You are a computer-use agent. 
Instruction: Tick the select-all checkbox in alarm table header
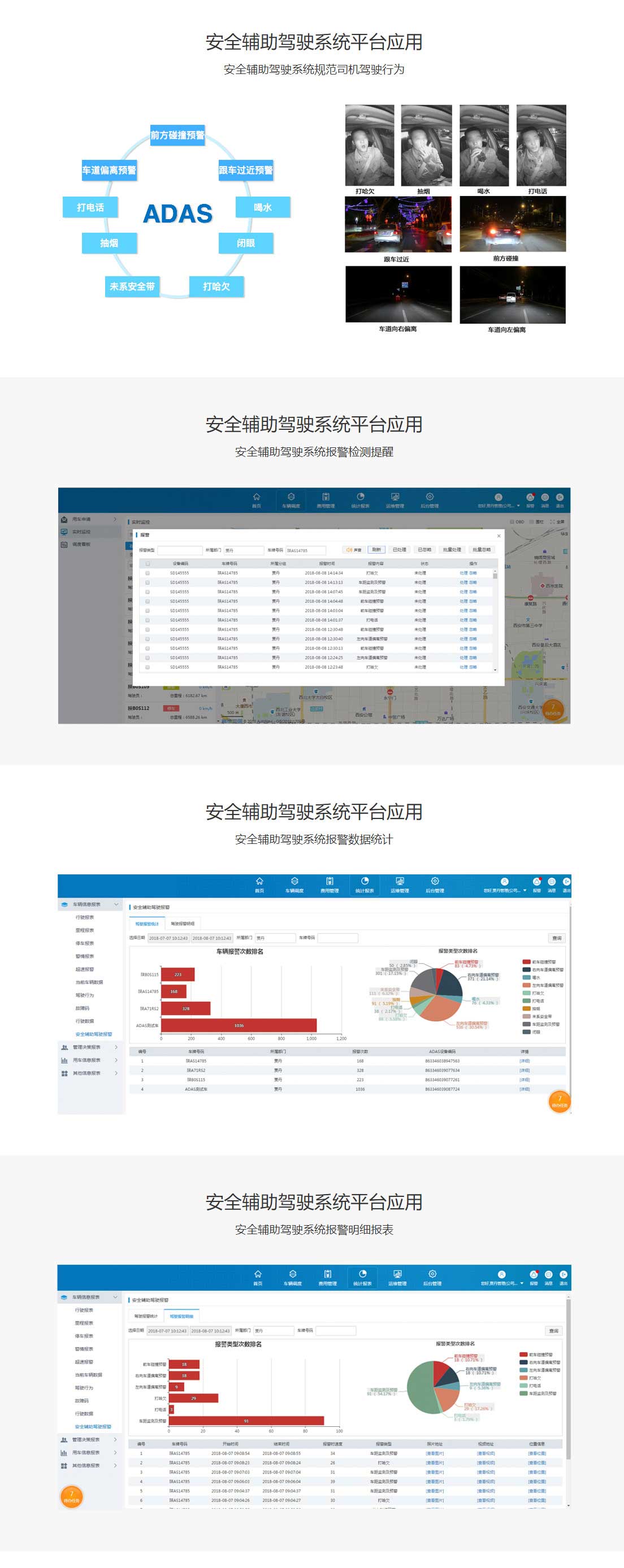(148, 564)
